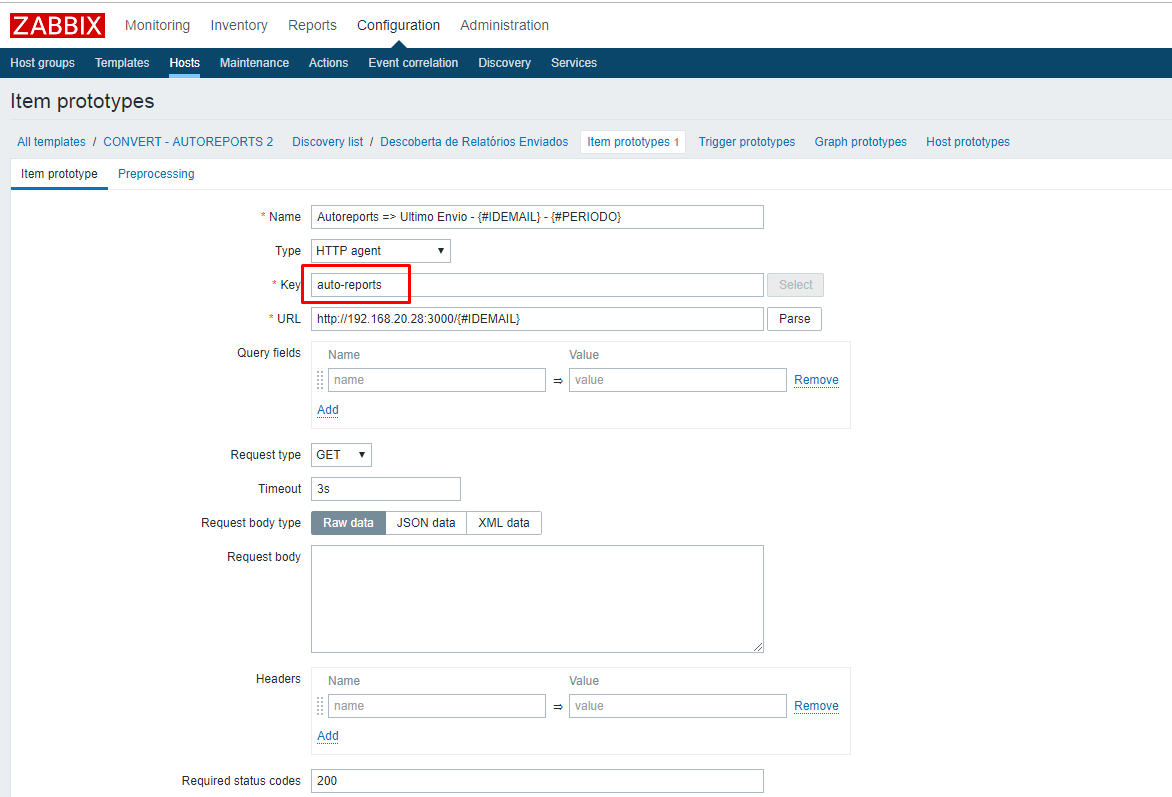The height and width of the screenshot is (797, 1172).
Task: Add a new Query field row
Action: click(x=327, y=410)
